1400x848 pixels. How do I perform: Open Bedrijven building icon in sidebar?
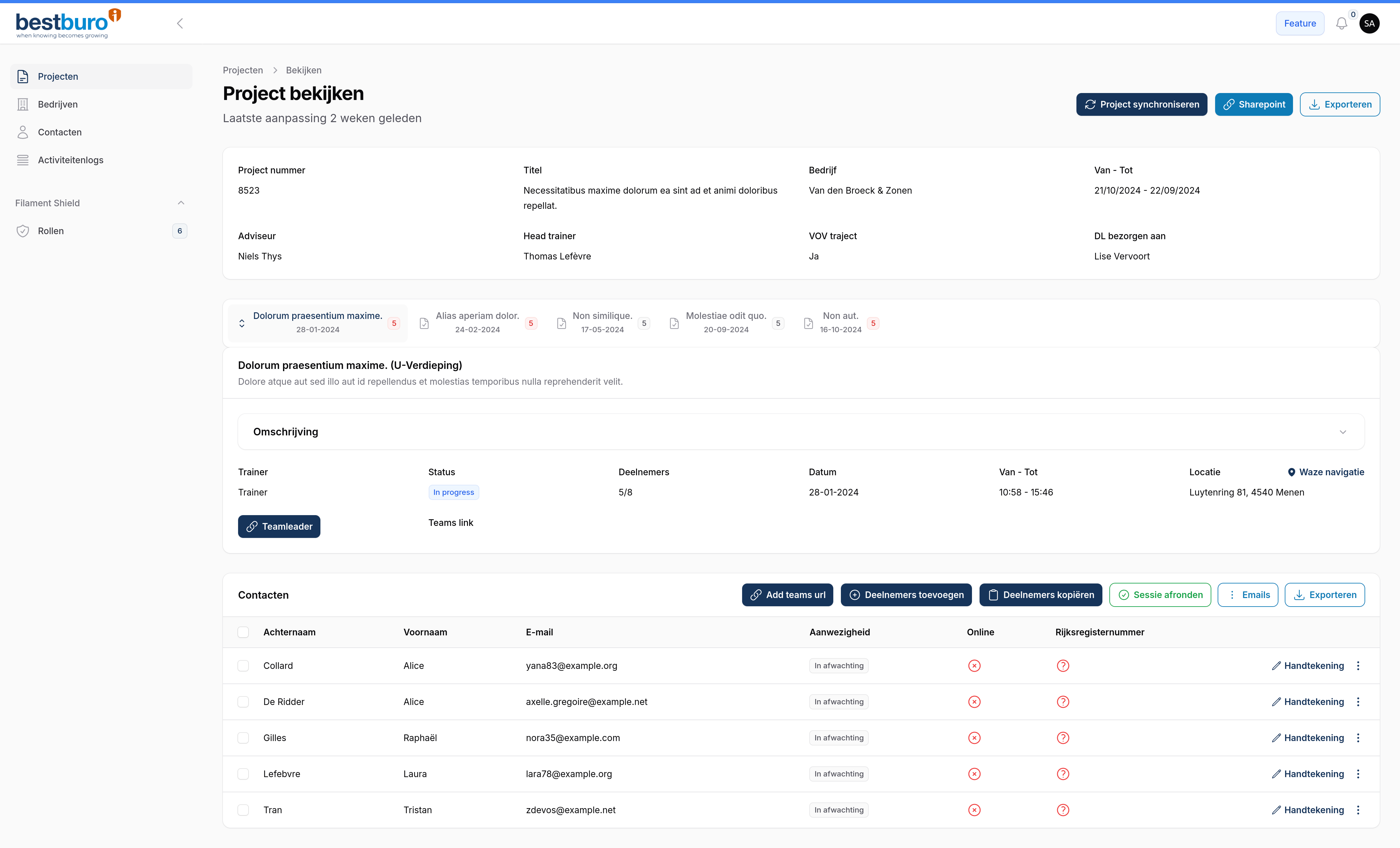23,104
